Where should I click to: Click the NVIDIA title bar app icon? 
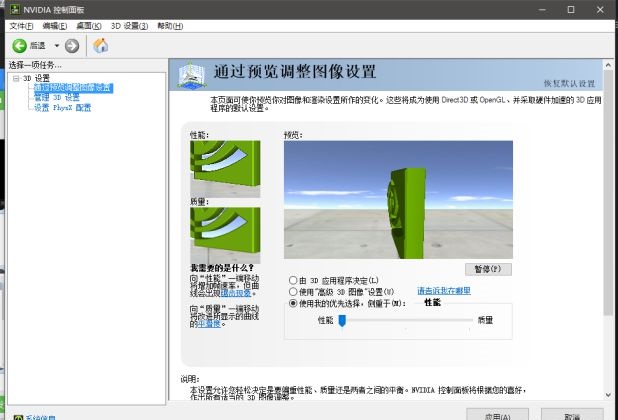click(x=15, y=9)
